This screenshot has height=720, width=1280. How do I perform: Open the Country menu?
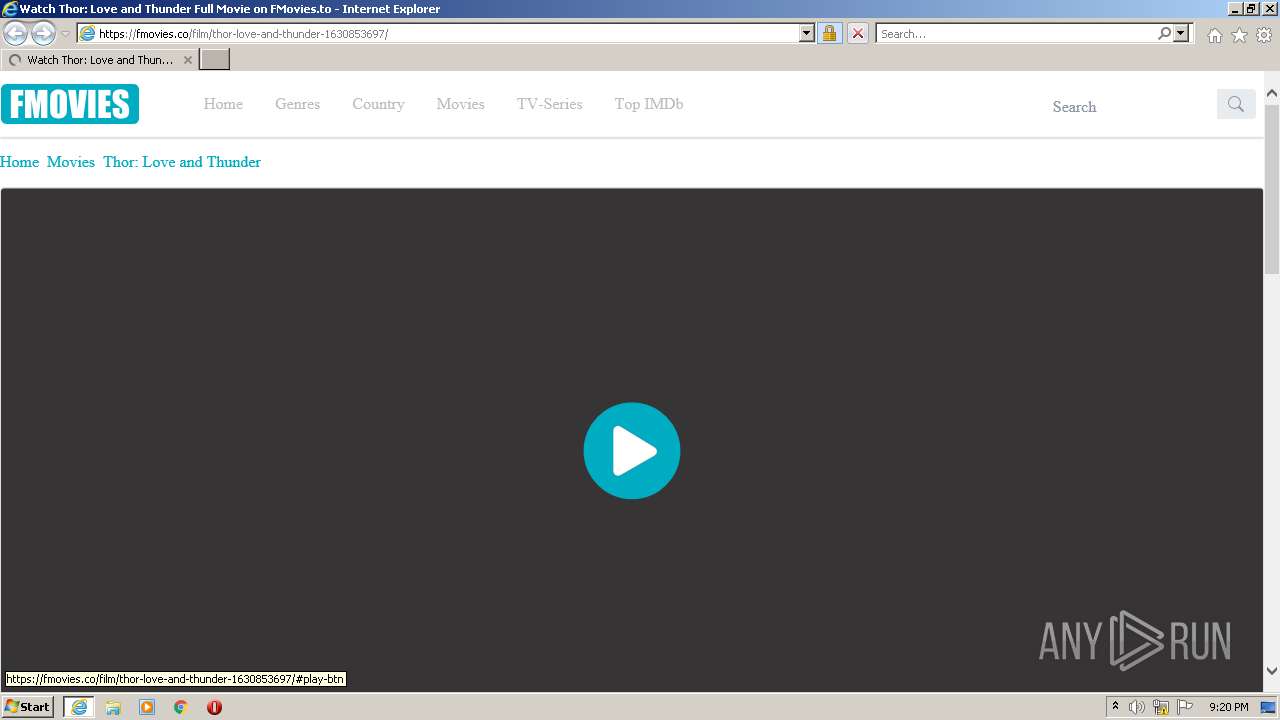[x=378, y=104]
